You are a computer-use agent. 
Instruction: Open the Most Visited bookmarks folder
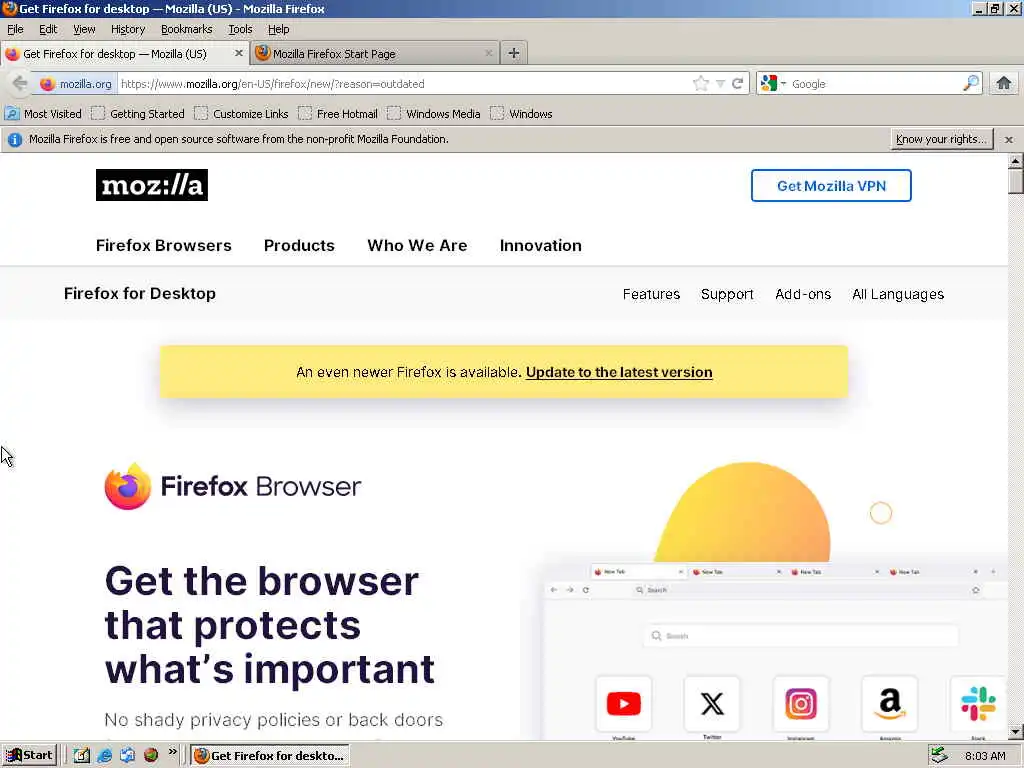[43, 114]
